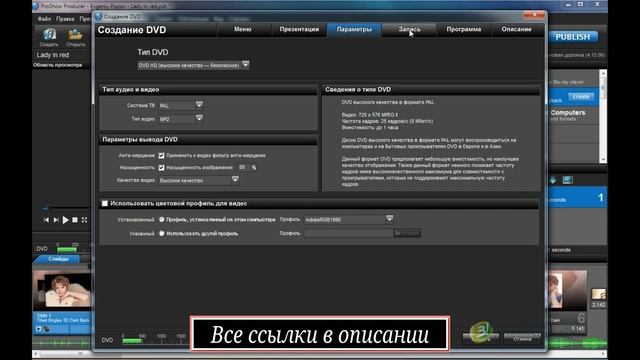640x360 pixels.
Task: Maximize the ProShow Producer main window
Action: 581,4
